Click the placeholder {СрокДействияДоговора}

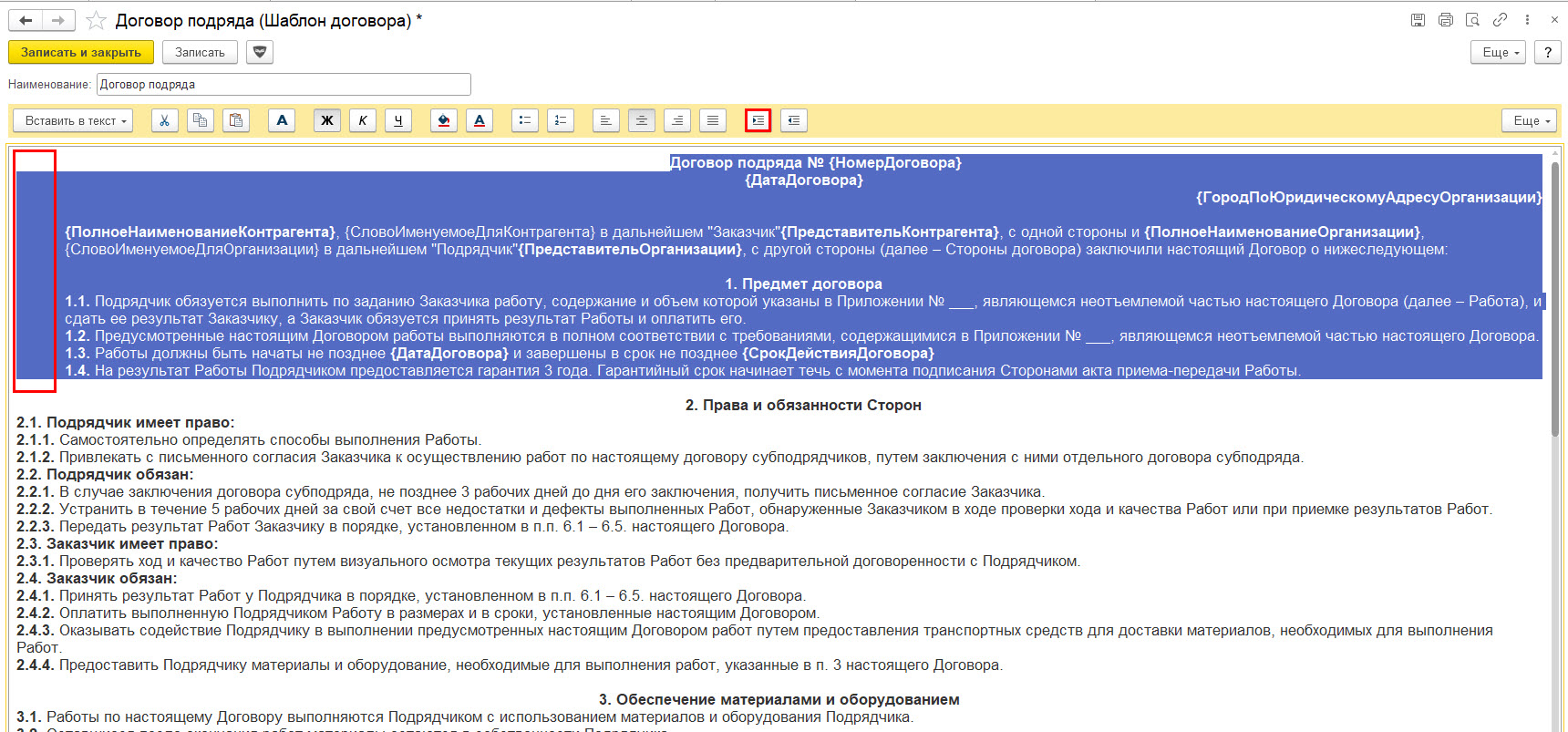tap(838, 353)
